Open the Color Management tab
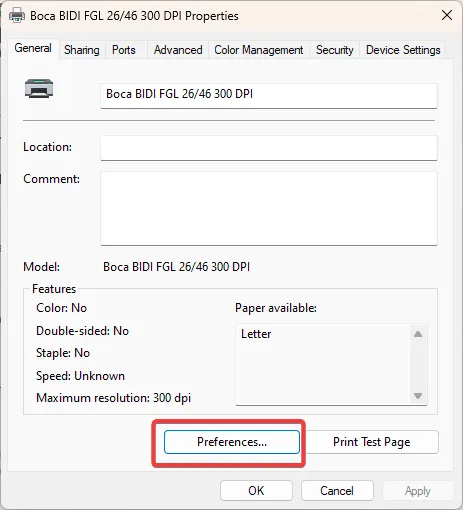The image size is (463, 510). tap(259, 50)
